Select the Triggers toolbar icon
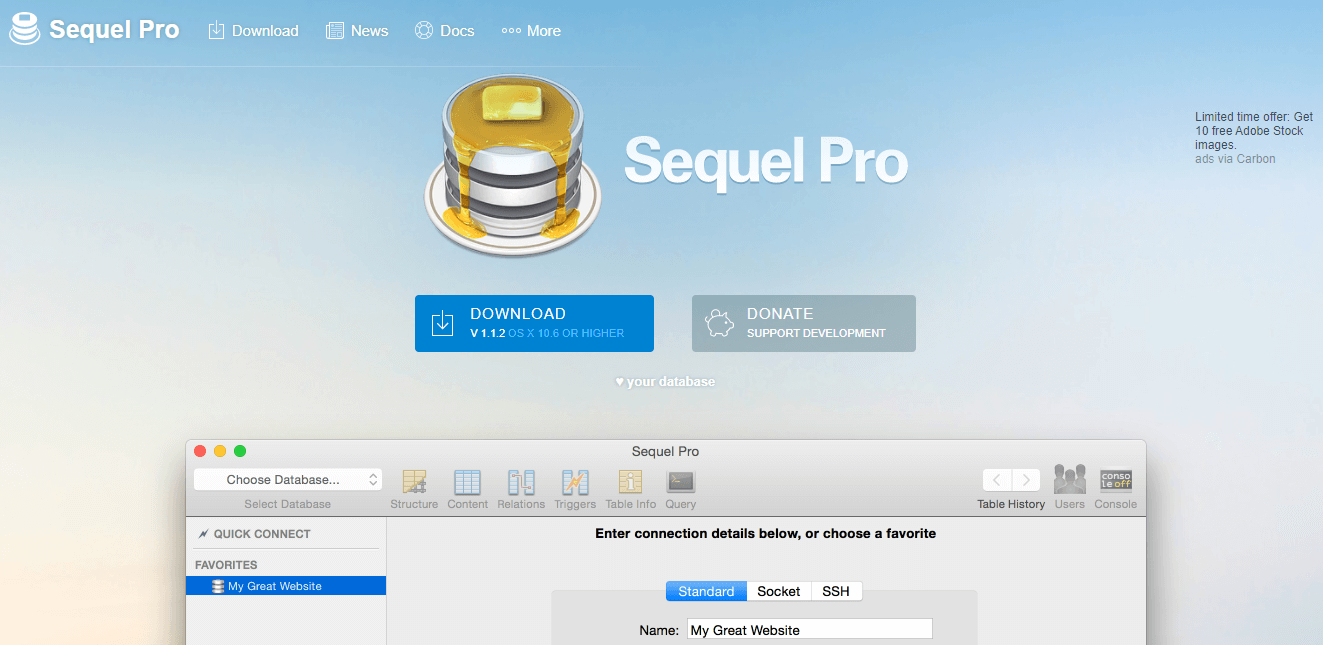 [x=575, y=490]
